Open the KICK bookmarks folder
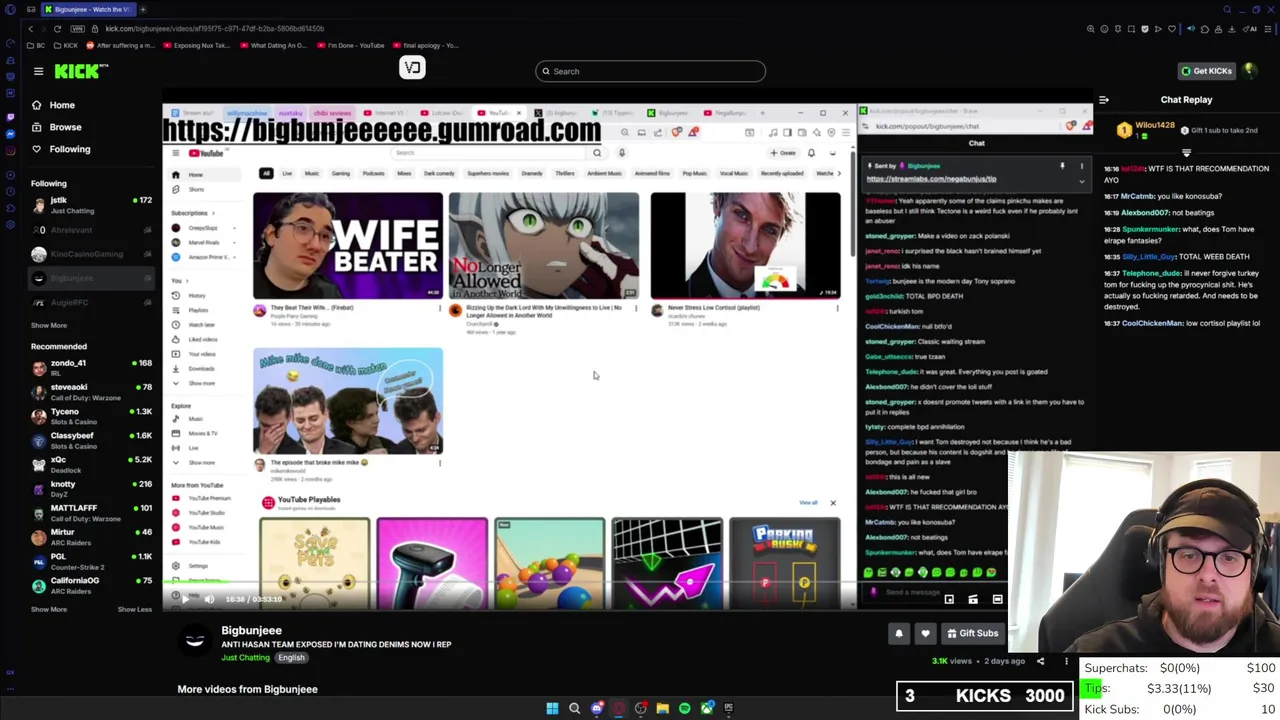Viewport: 1280px width, 720px height. coord(66,45)
